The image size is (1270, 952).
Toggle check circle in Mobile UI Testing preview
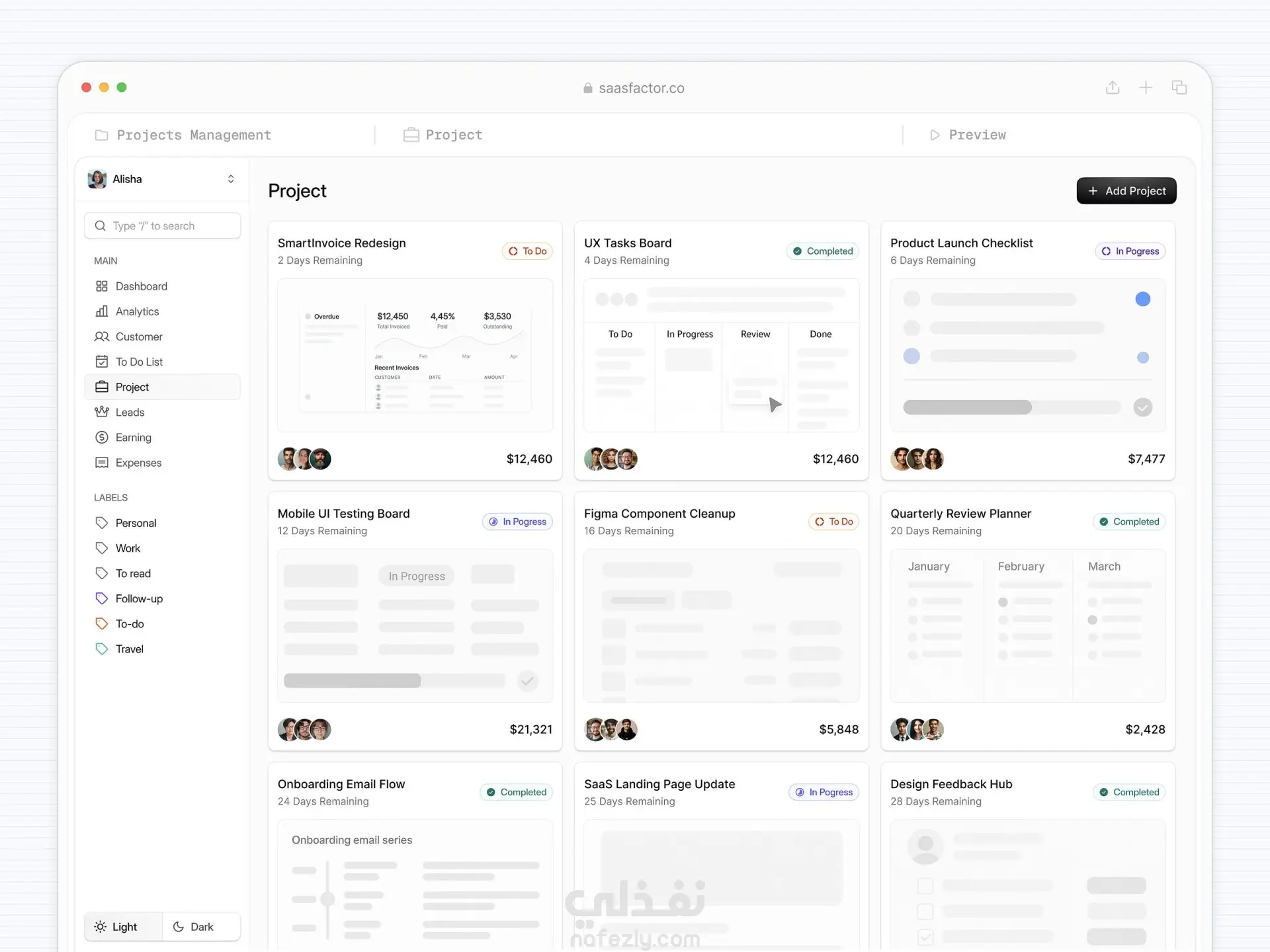point(527,680)
